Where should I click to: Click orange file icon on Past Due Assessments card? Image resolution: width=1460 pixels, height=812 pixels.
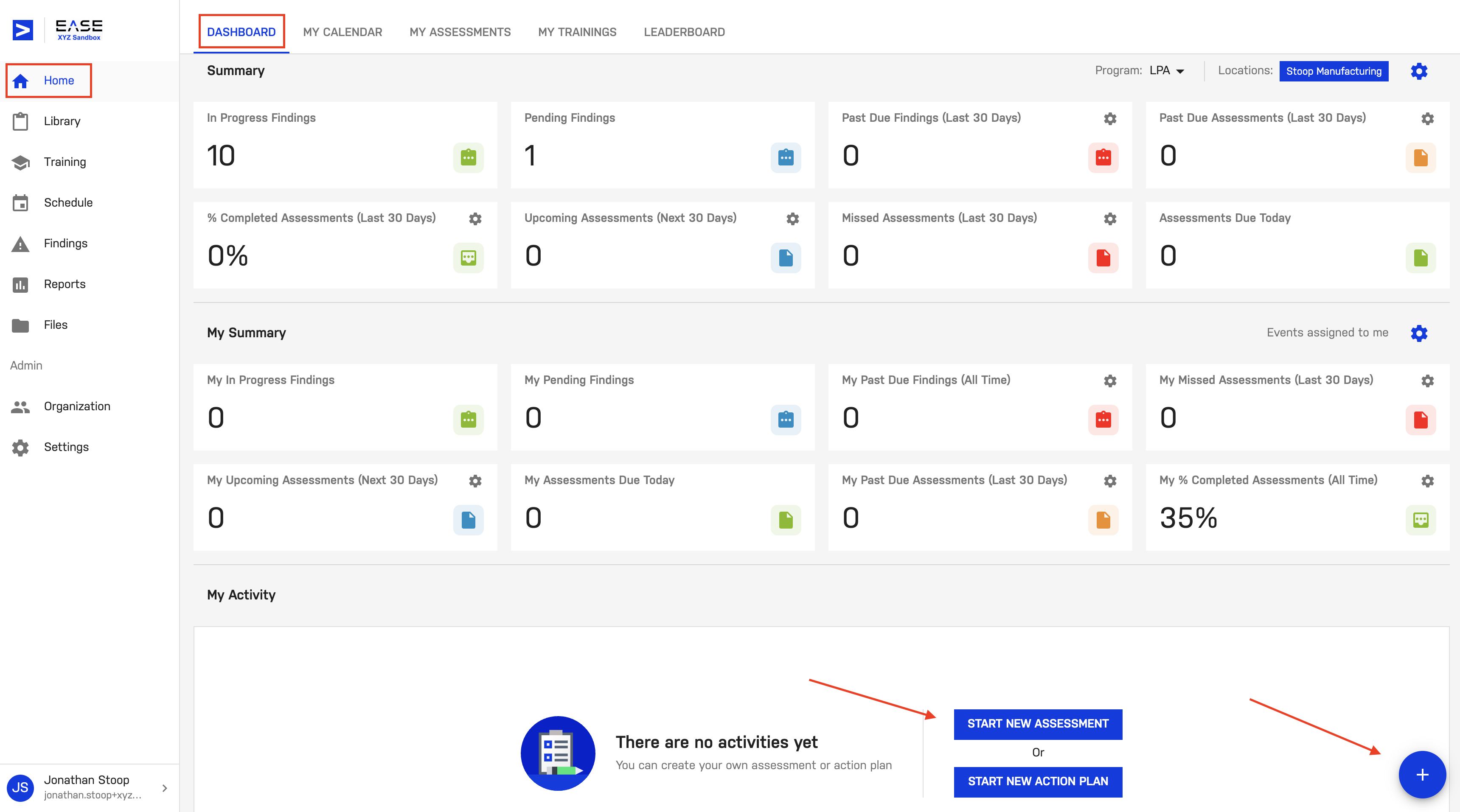(1421, 157)
